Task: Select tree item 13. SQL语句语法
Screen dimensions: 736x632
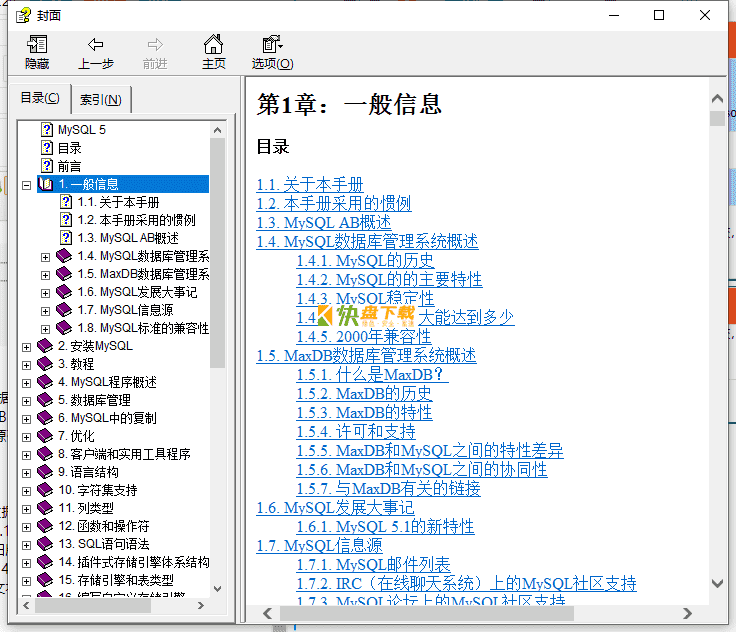Action: click(x=104, y=544)
